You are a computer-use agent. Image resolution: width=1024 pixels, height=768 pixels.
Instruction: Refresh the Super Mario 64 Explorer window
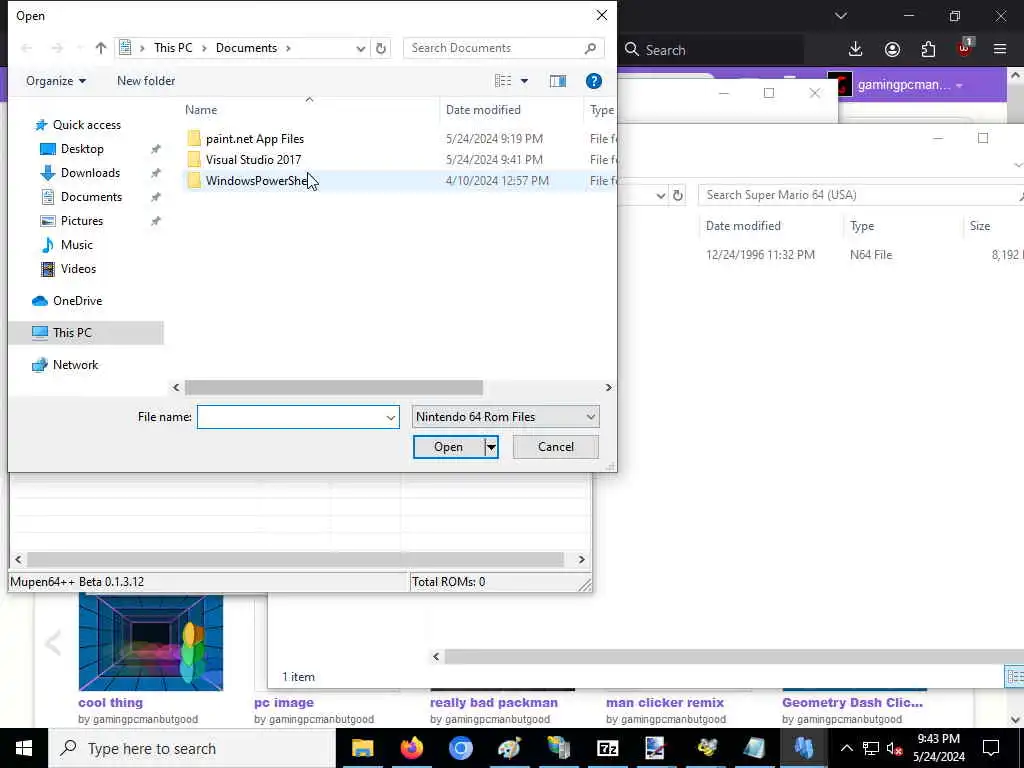tap(678, 195)
